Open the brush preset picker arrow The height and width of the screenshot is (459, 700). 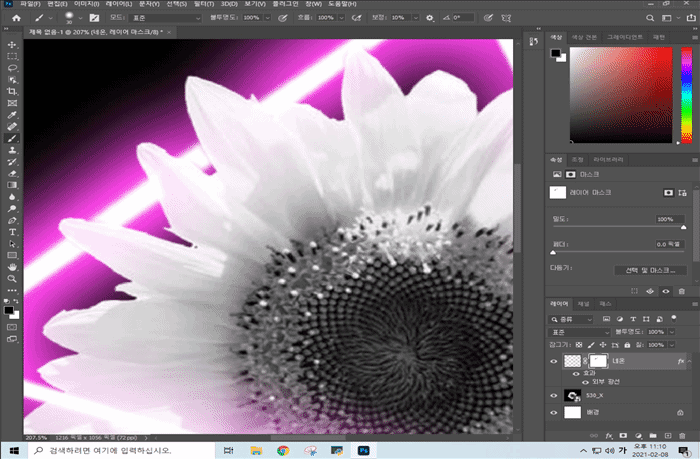pyautogui.click(x=80, y=18)
